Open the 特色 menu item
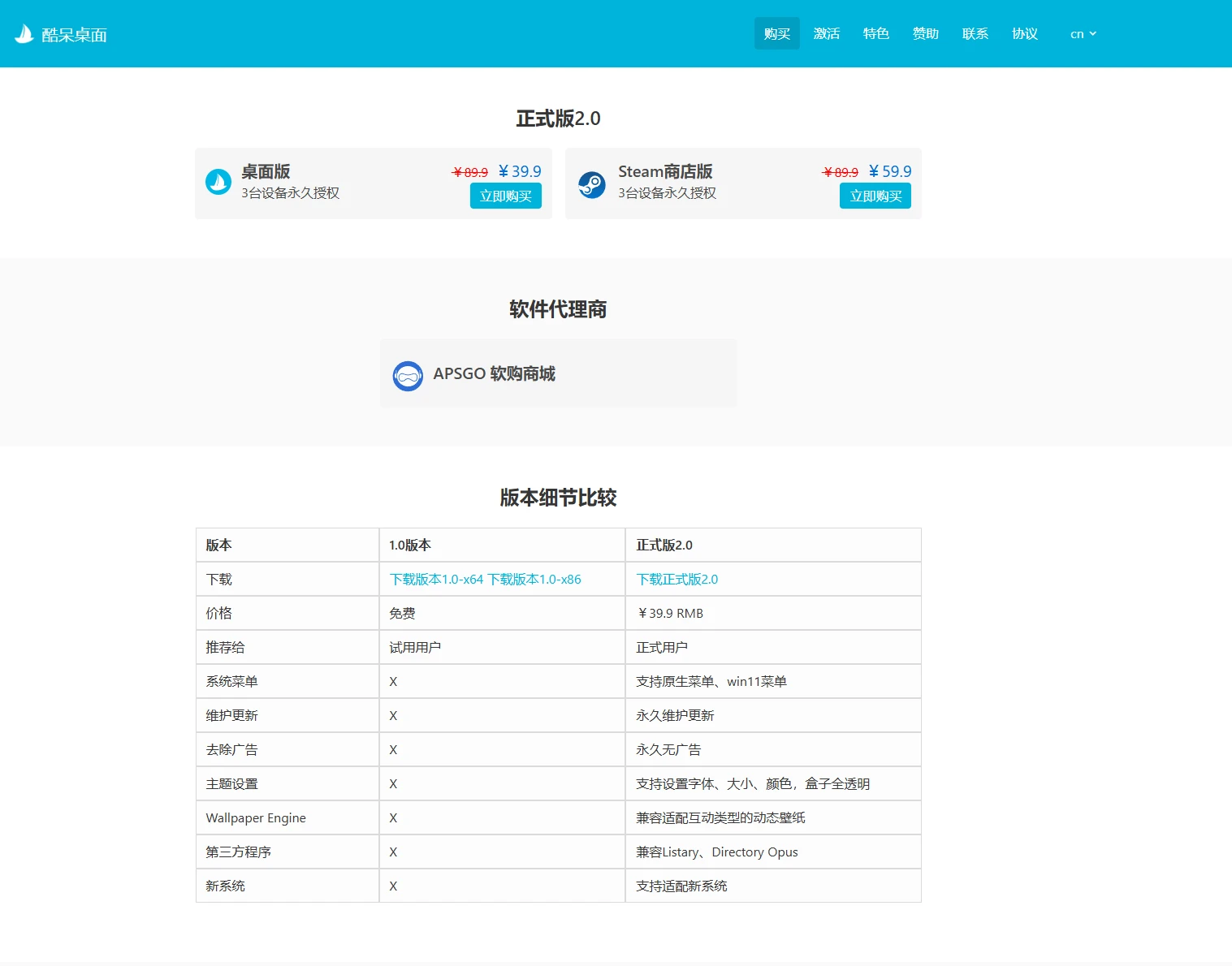The height and width of the screenshot is (966, 1232). [876, 33]
